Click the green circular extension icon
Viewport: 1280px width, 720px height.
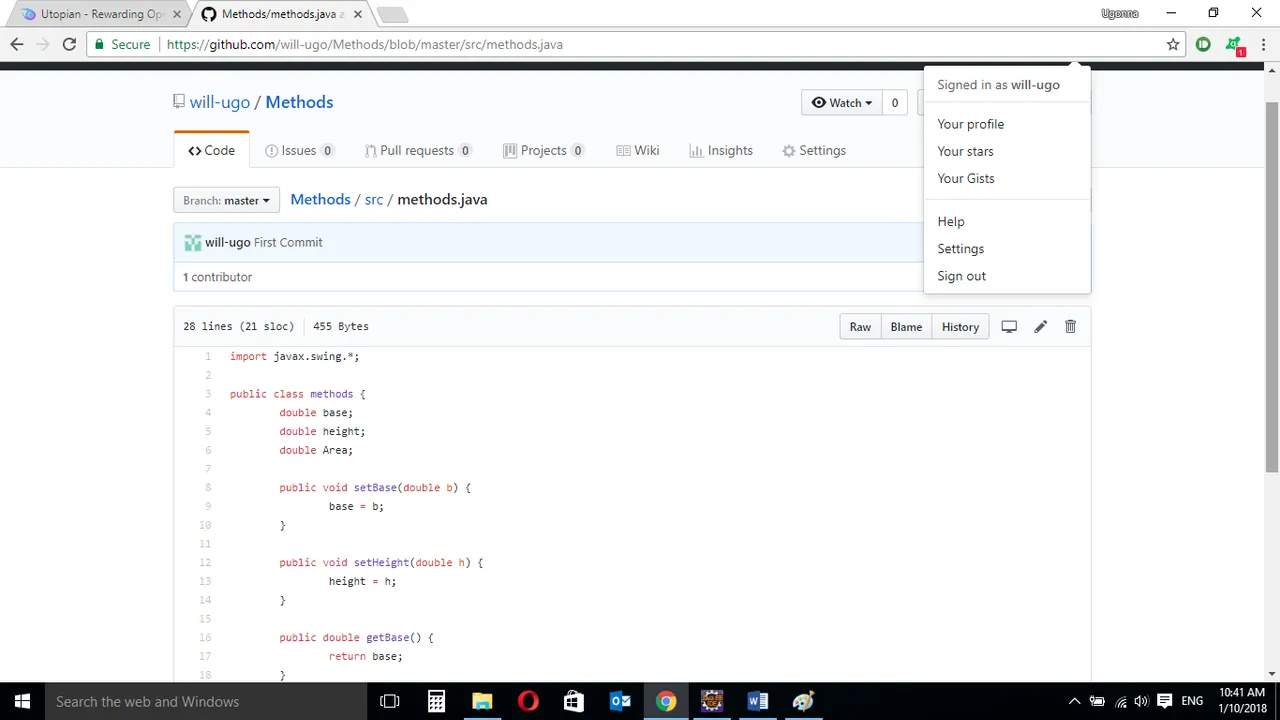pyautogui.click(x=1203, y=44)
